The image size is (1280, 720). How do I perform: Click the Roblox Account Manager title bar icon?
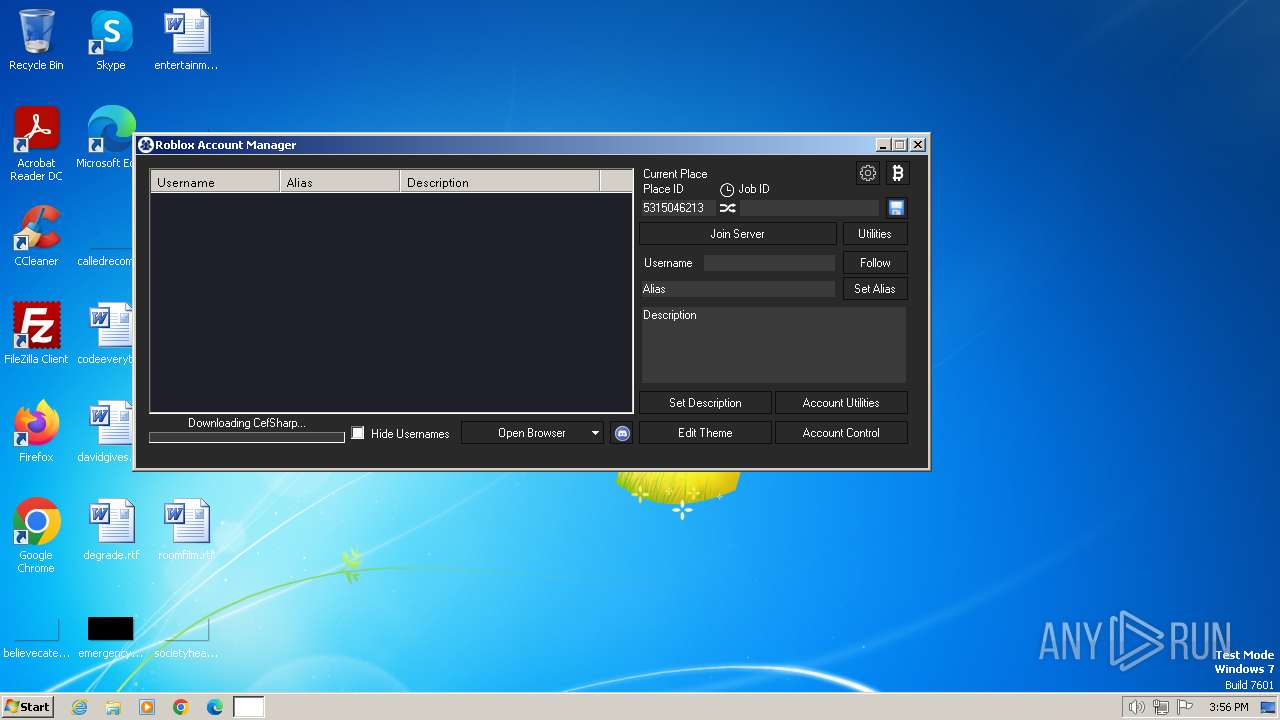tap(145, 145)
